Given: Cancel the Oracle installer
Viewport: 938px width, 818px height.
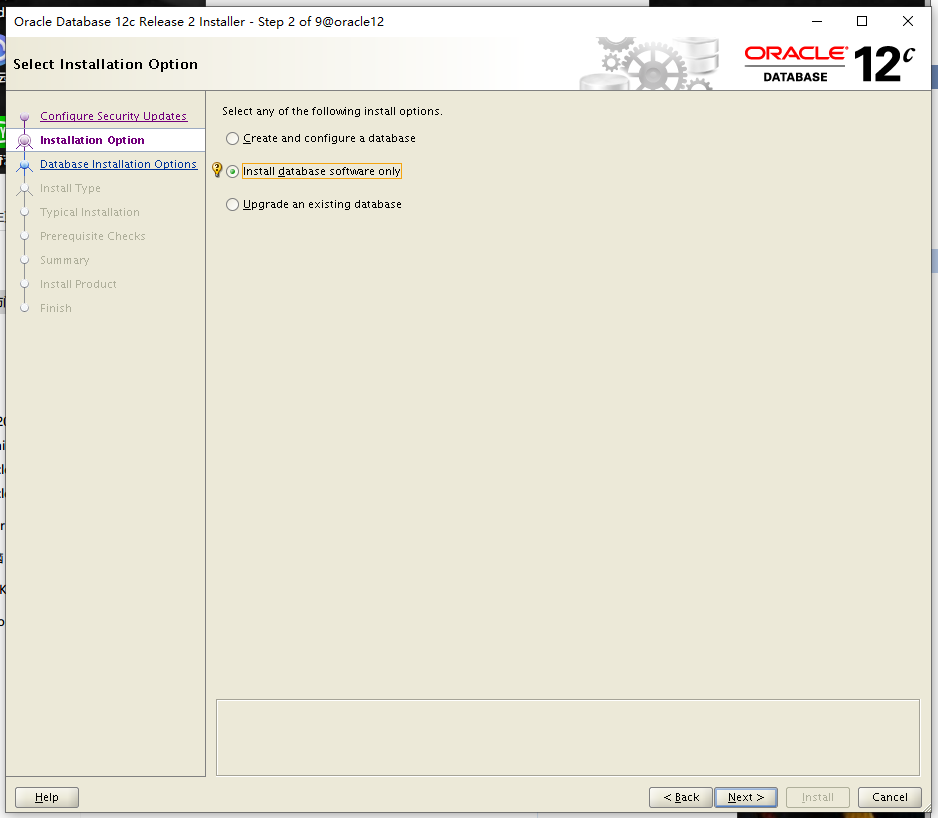Looking at the screenshot, I should pos(890,797).
